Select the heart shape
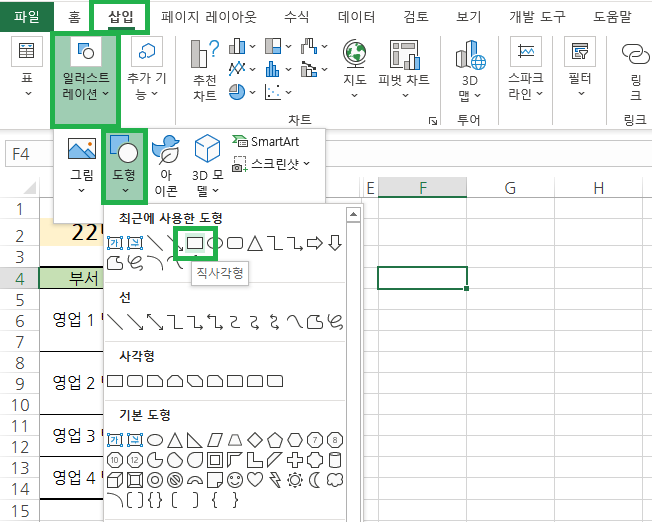The height and width of the screenshot is (522, 652). click(255, 480)
